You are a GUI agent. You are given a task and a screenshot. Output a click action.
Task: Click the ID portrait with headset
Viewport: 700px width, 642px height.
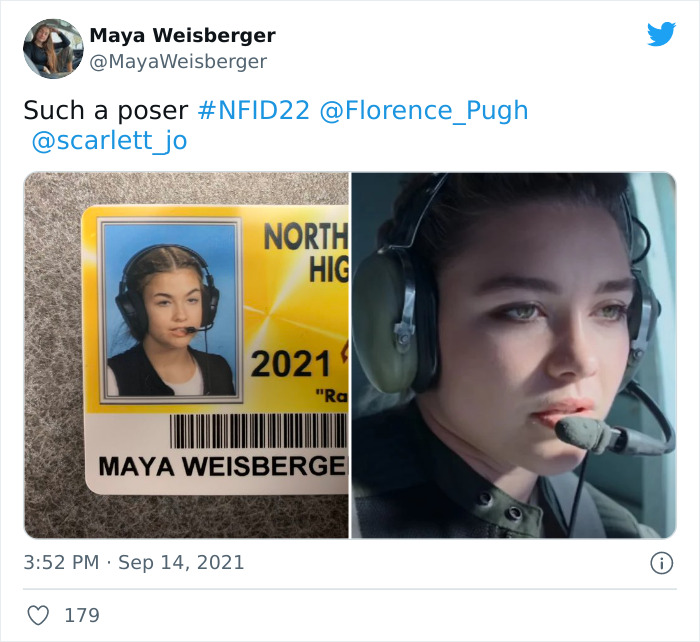tap(170, 310)
